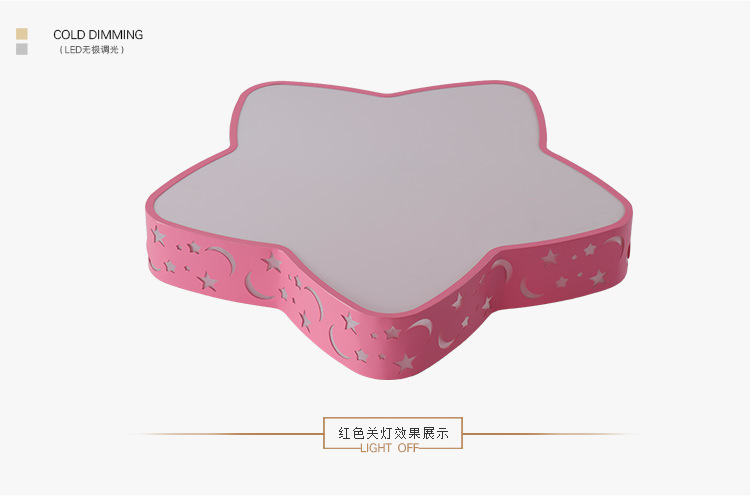Click the top center notch of star rim
This screenshot has height=501, width=750.
(x=387, y=94)
